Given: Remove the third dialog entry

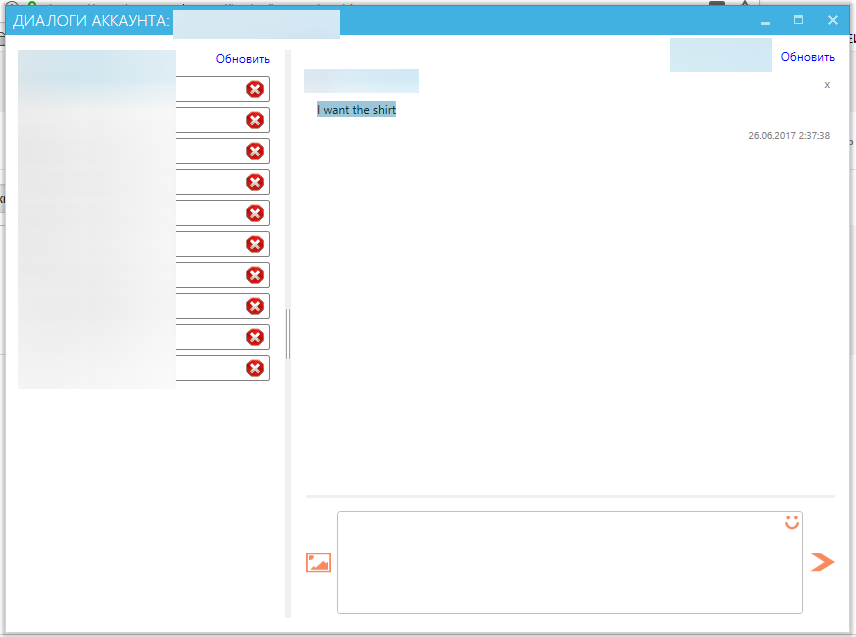Looking at the screenshot, I should click(x=255, y=151).
